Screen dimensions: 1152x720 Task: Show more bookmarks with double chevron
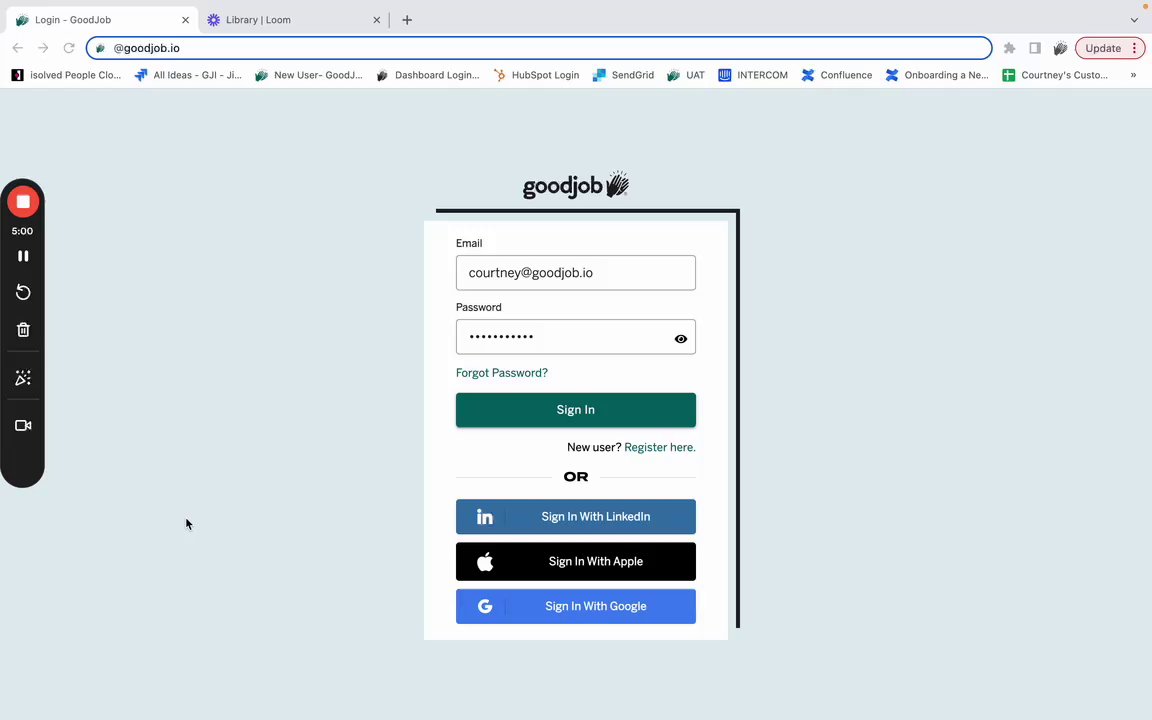(x=1133, y=75)
